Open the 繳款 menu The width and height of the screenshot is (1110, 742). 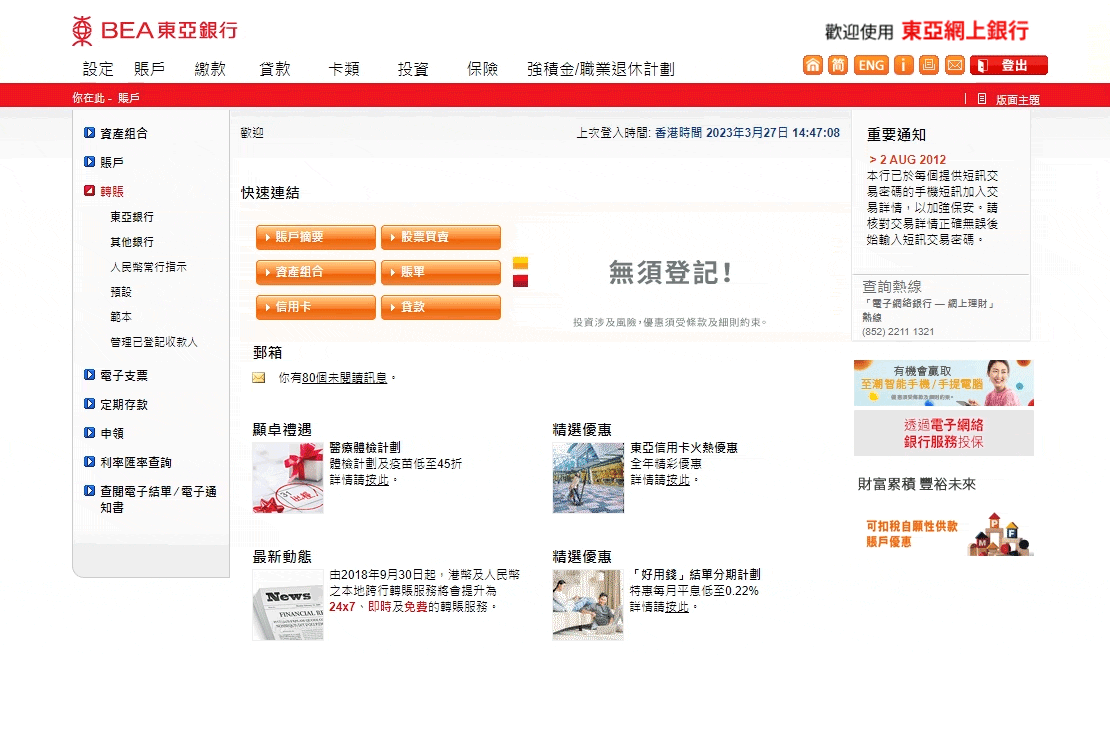point(210,69)
